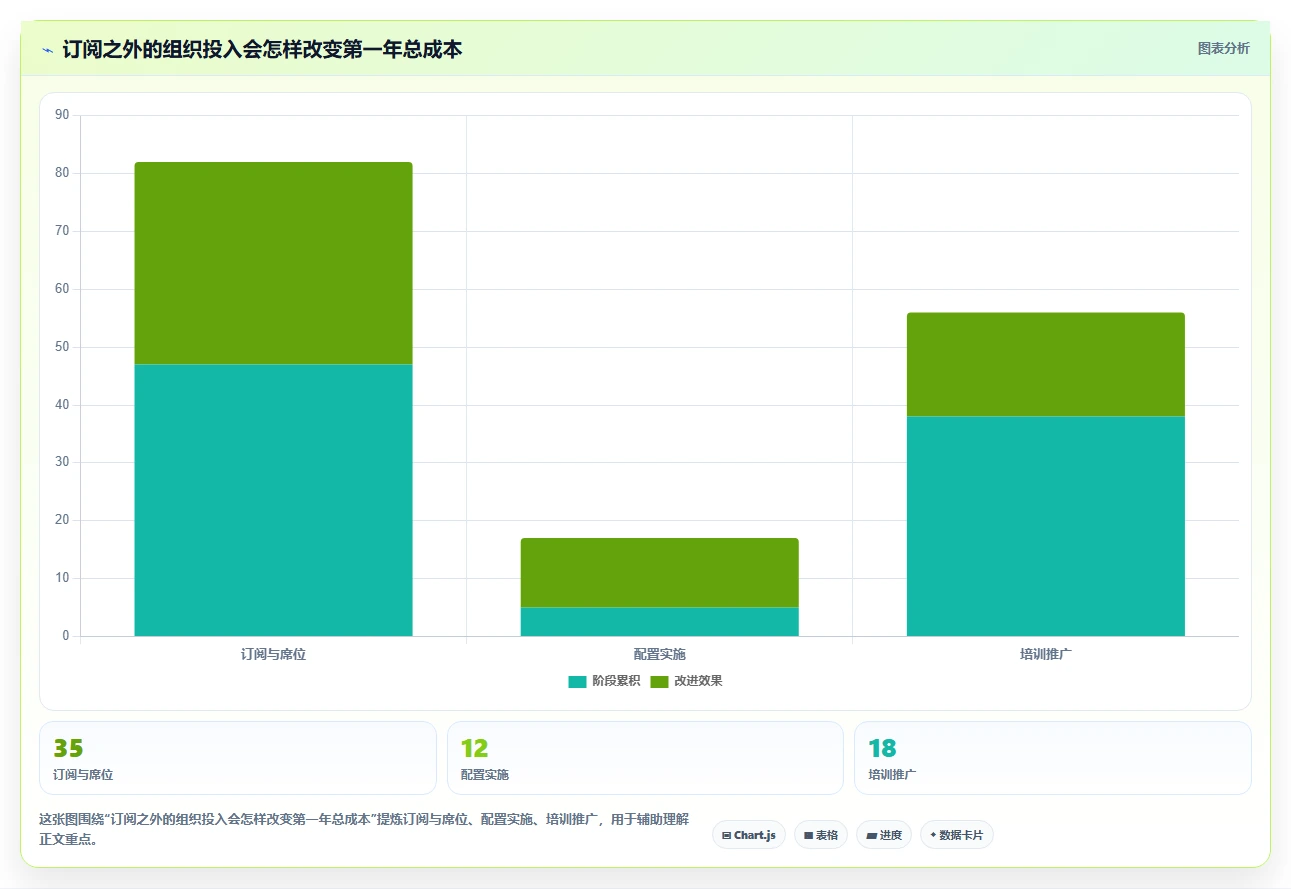
Task: Click the y-axis value 50
Action: click(x=62, y=347)
